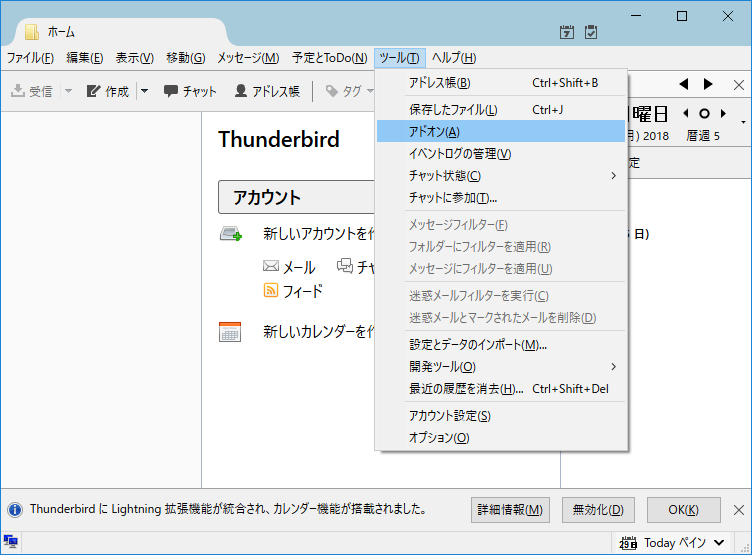
Task: Click the info icon in notification bar
Action: (15, 509)
